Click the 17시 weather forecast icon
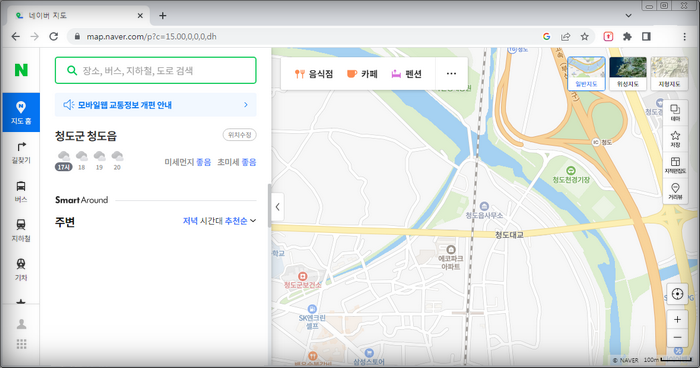The height and width of the screenshot is (368, 700). click(x=64, y=161)
